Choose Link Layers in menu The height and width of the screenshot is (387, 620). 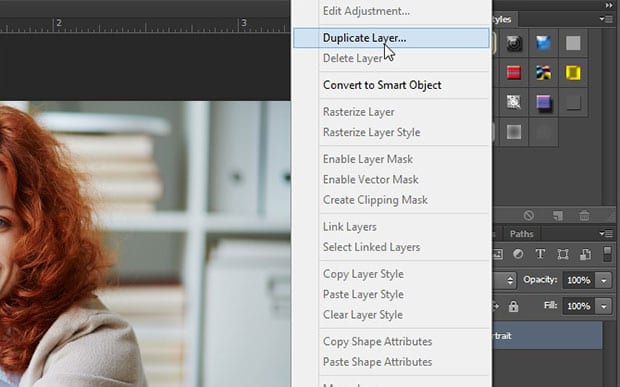391,227
